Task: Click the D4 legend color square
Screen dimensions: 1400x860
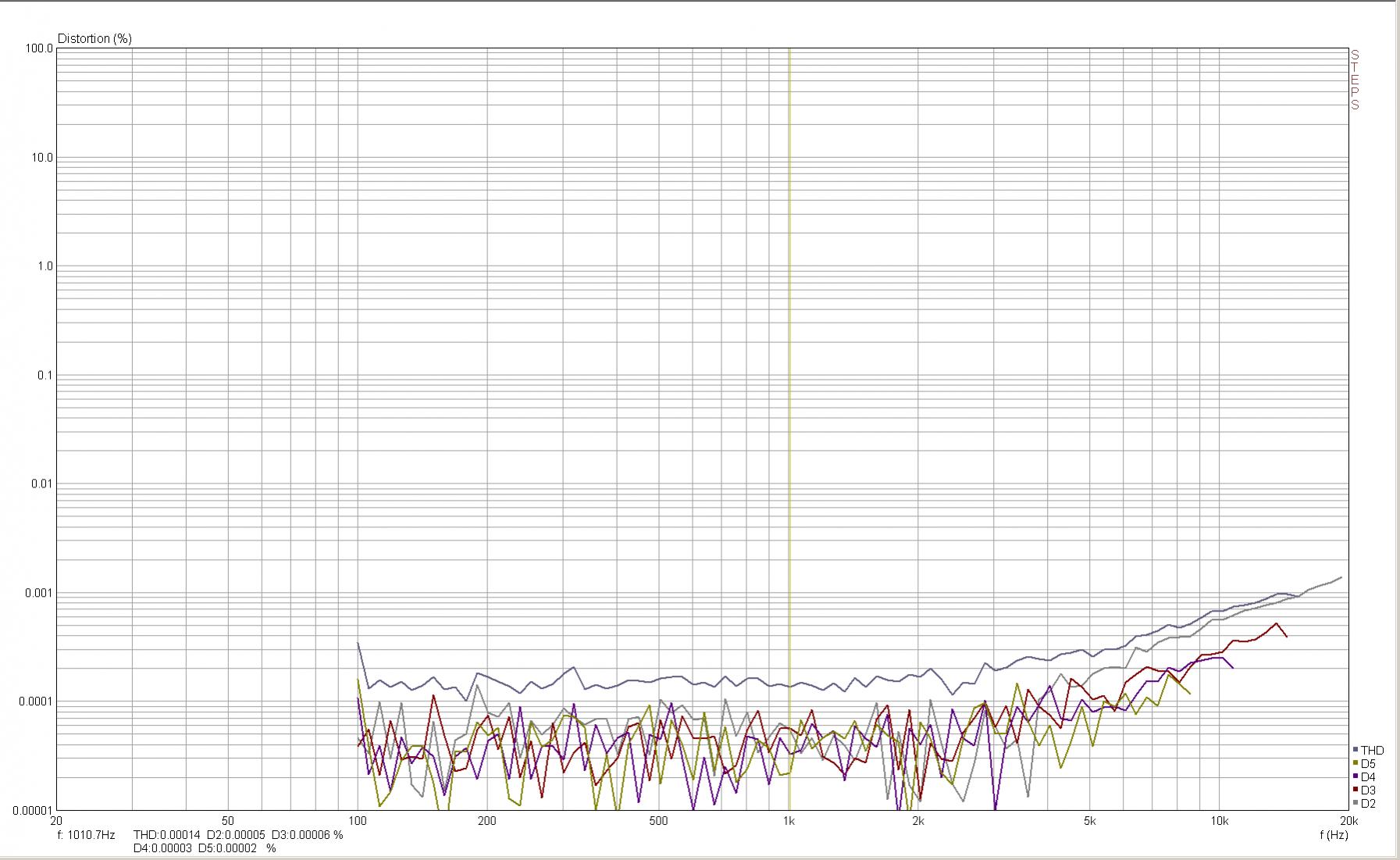Action: (x=1355, y=776)
